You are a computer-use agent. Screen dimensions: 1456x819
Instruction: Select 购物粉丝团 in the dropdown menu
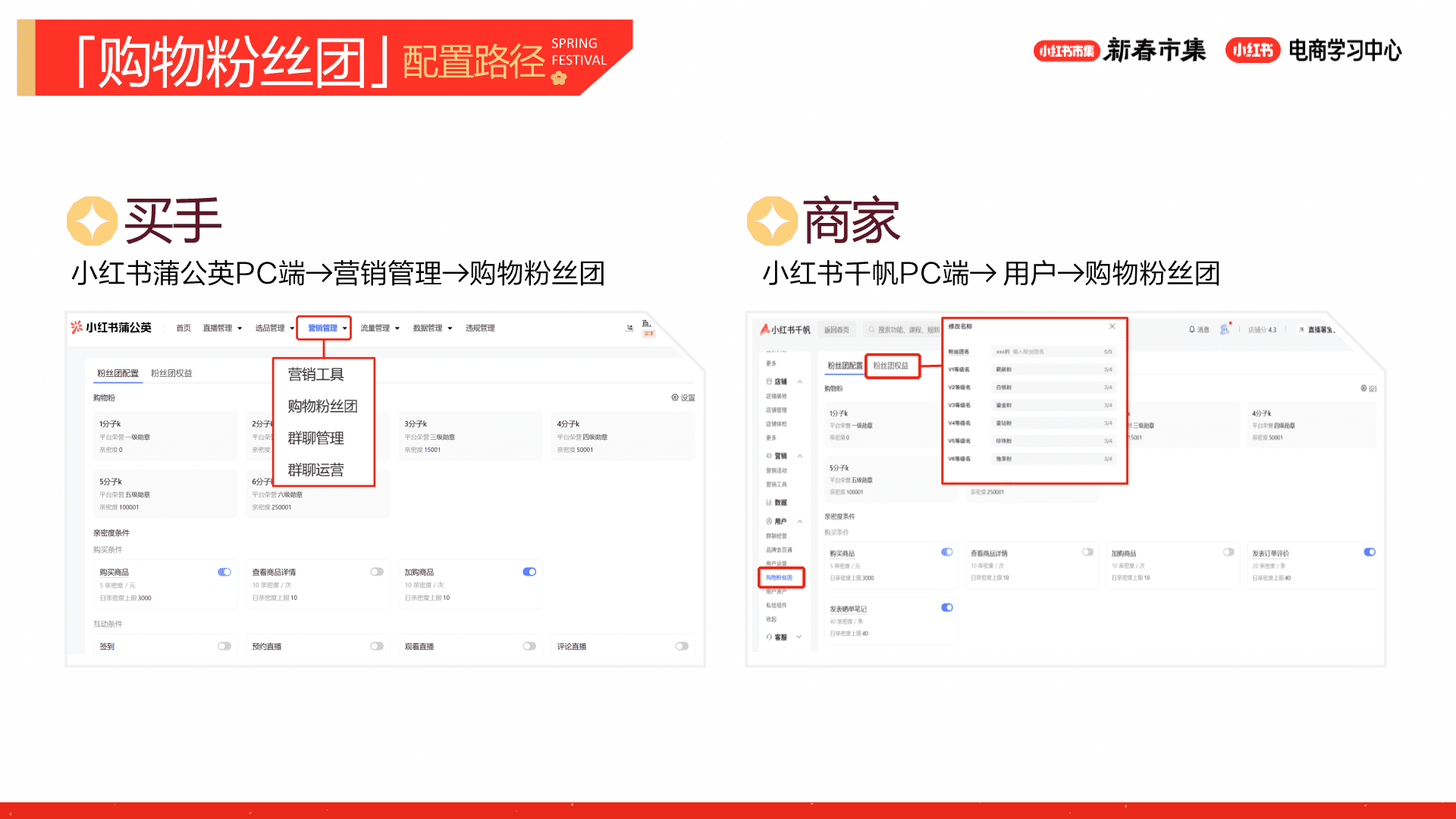point(322,406)
